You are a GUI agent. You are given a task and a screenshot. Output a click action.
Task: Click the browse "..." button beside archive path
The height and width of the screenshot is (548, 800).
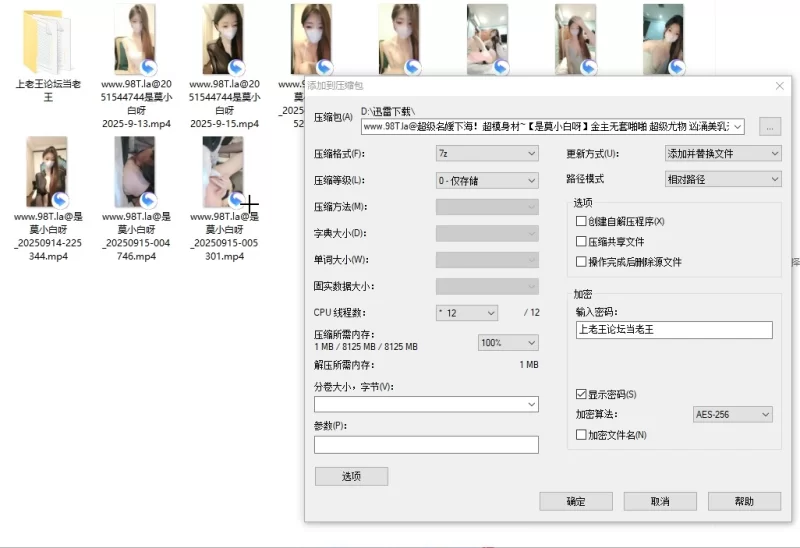(769, 127)
